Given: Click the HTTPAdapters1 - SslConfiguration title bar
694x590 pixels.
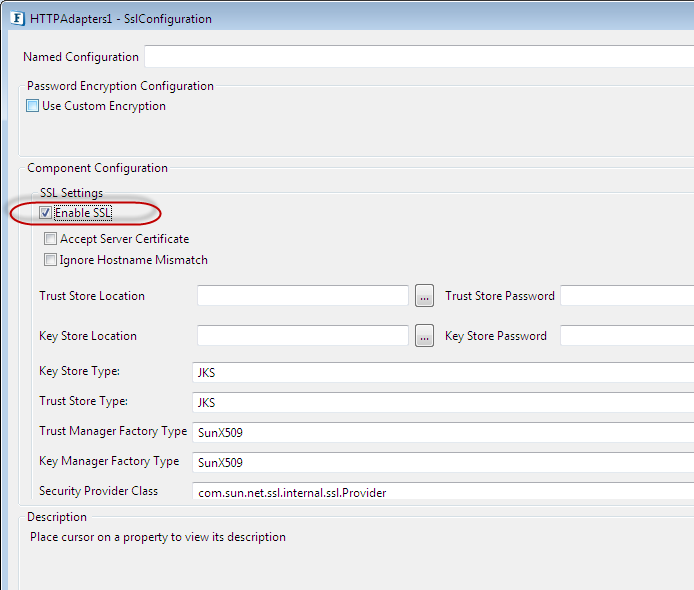Looking at the screenshot, I should pos(350,19).
